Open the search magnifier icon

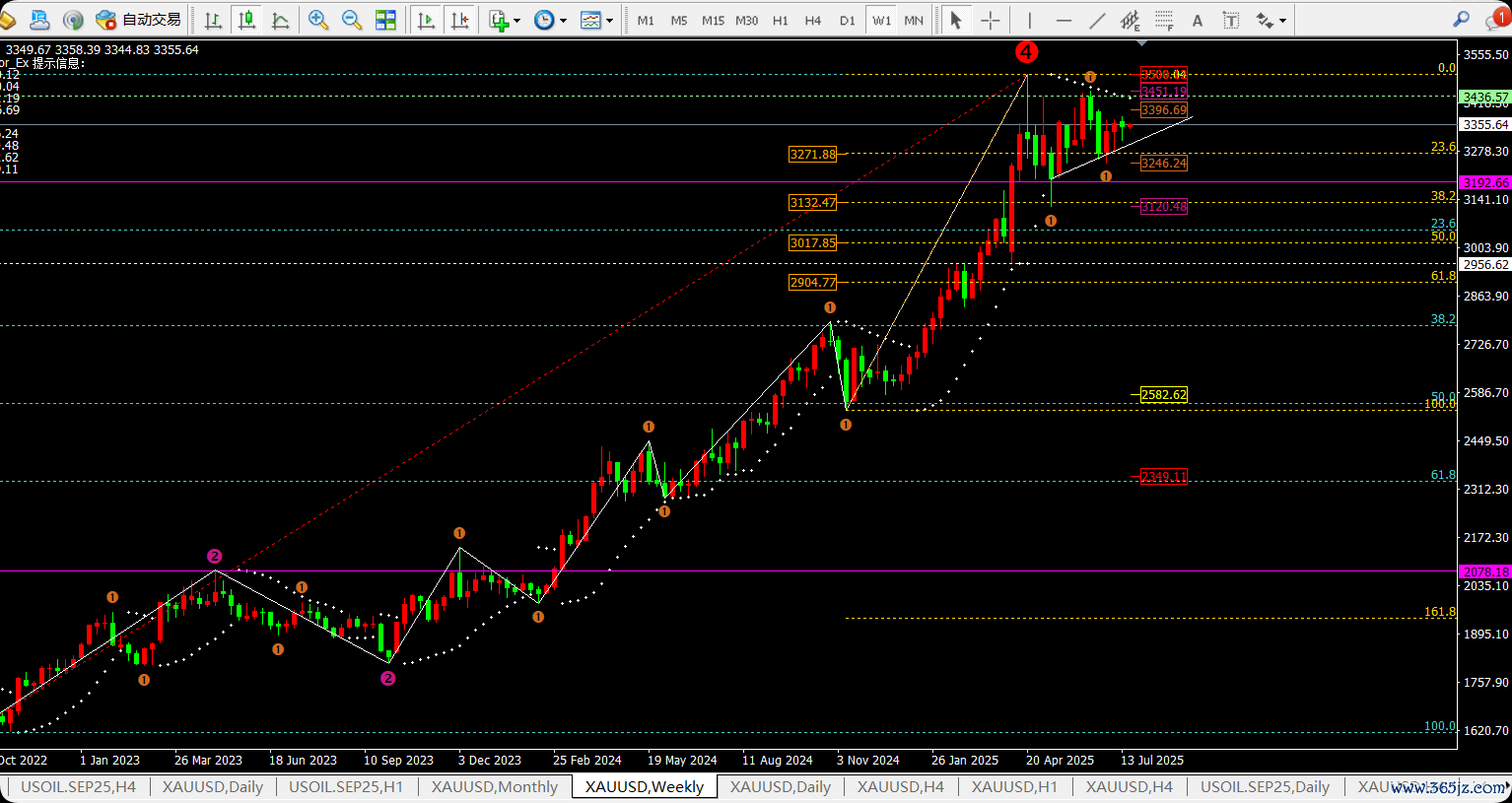tap(1461, 20)
